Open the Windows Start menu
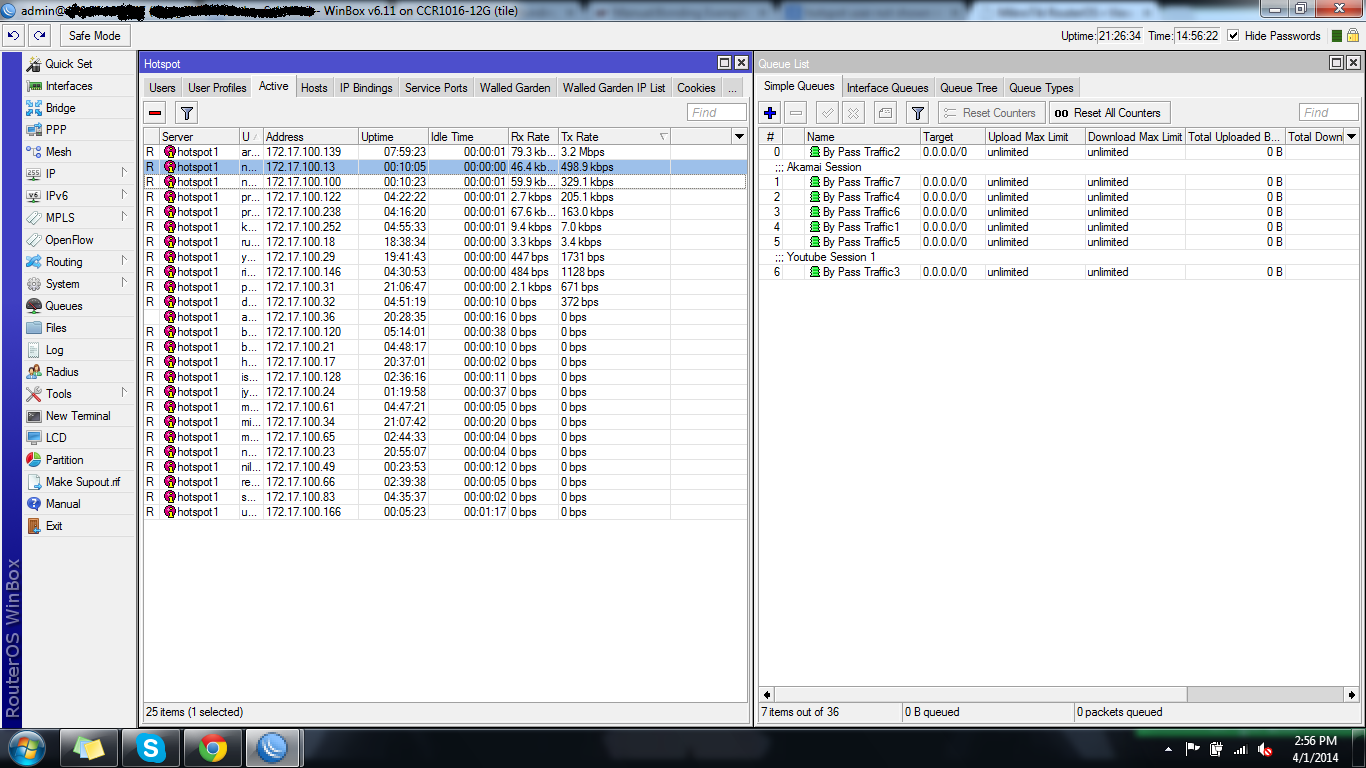The width and height of the screenshot is (1366, 768). click(26, 748)
